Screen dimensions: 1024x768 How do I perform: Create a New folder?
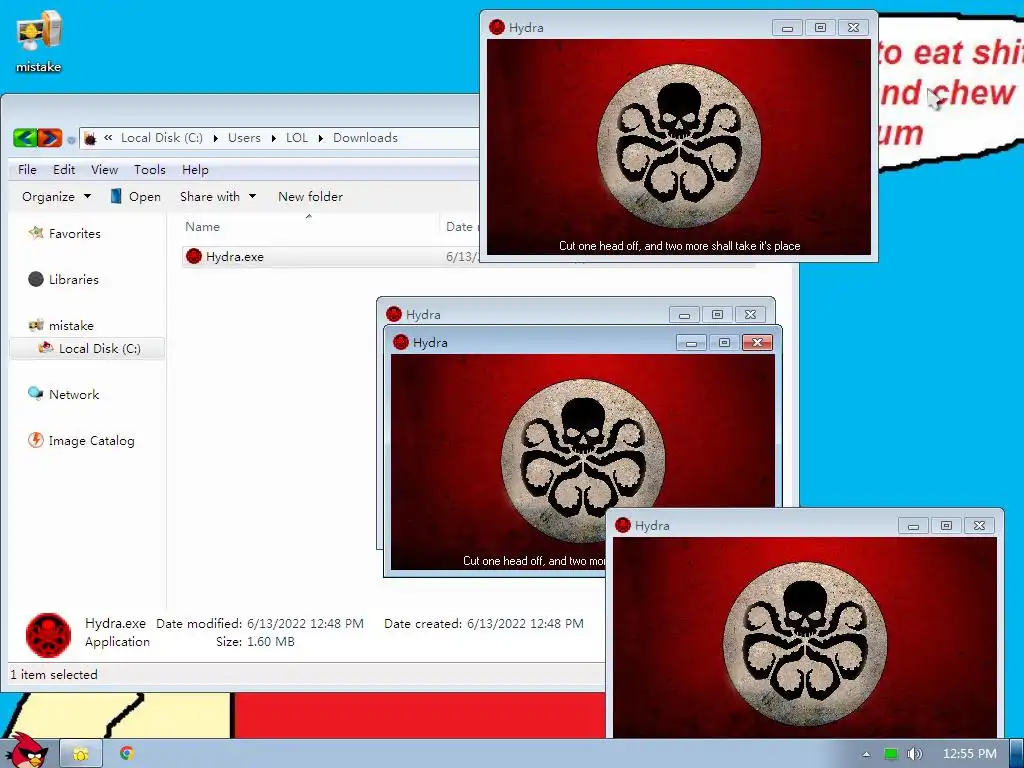pyautogui.click(x=310, y=197)
